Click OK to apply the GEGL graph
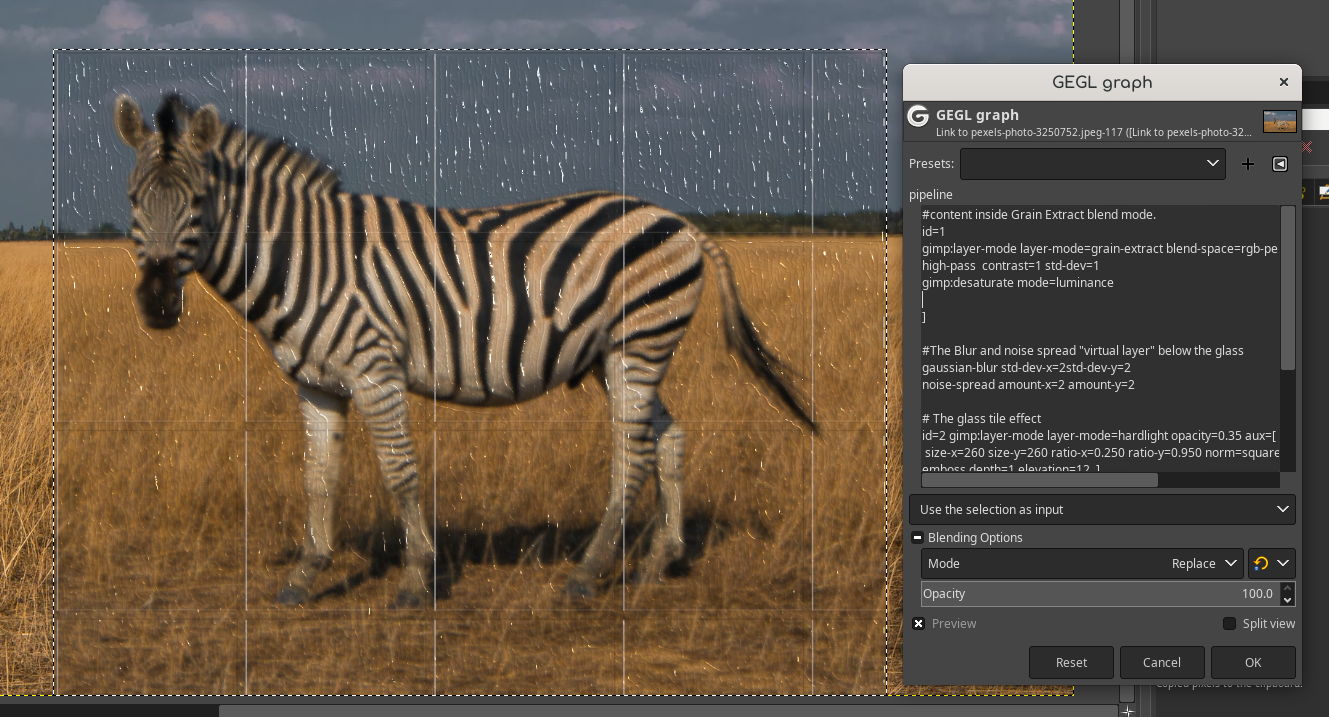The image size is (1329, 717). pyautogui.click(x=1253, y=662)
